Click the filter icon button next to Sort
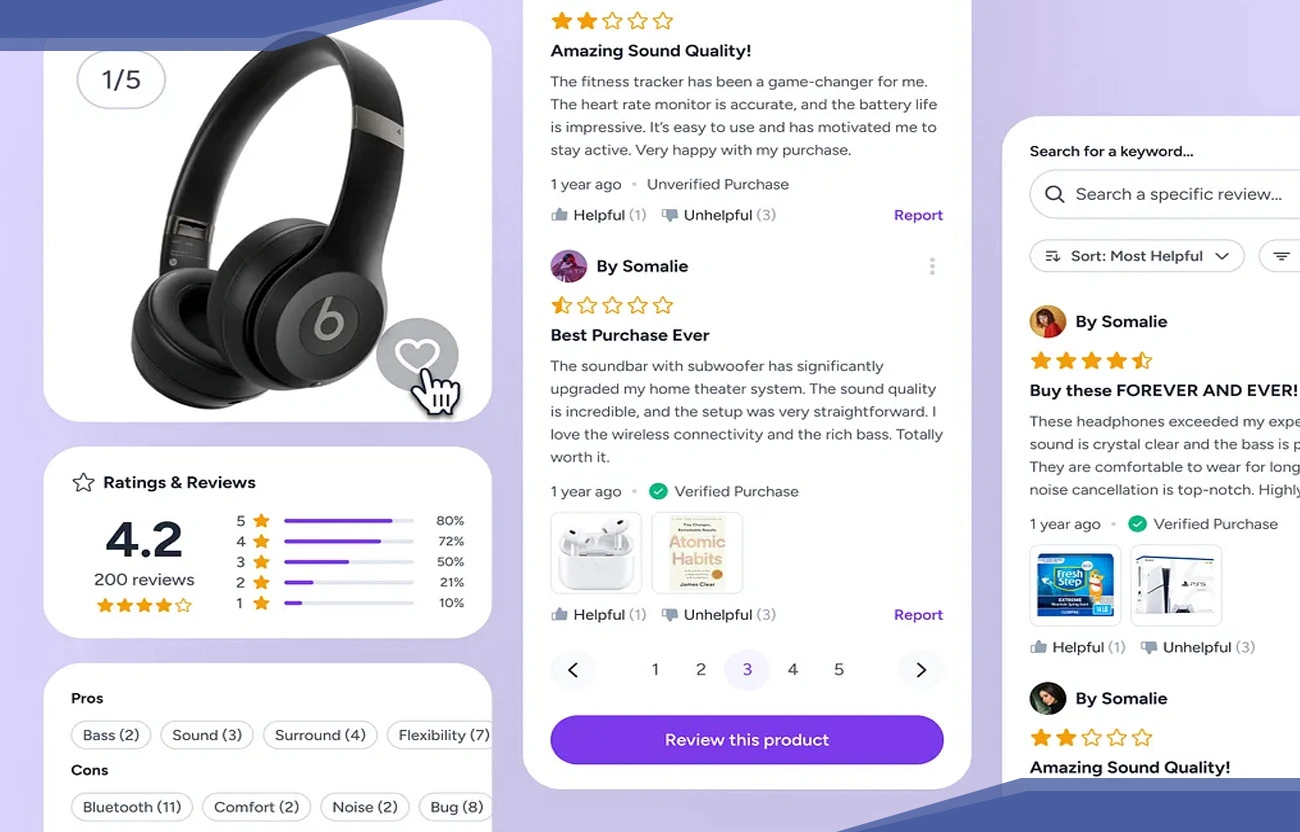The image size is (1300, 832). [x=1281, y=256]
